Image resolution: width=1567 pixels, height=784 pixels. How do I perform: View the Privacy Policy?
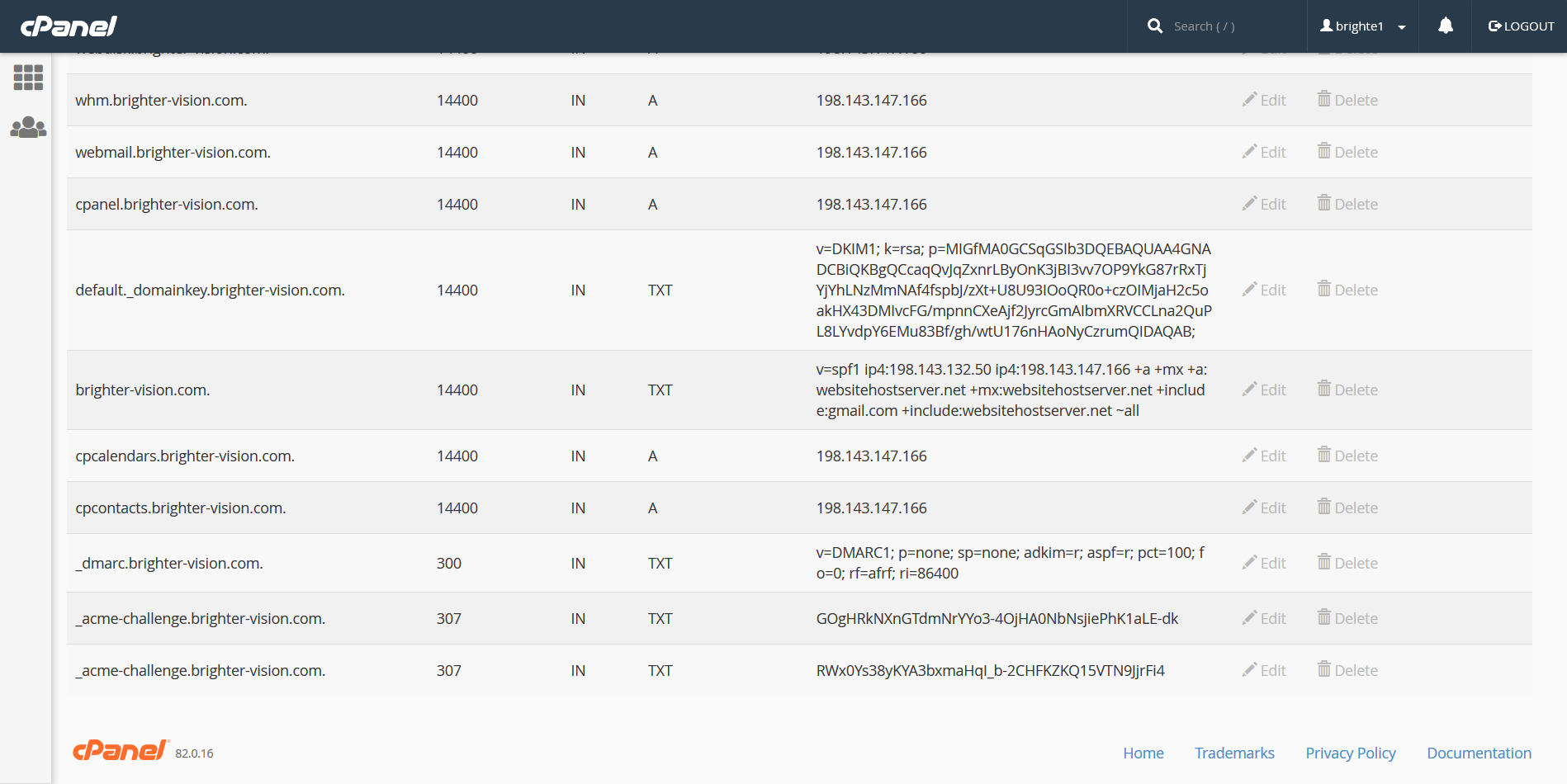1351,753
